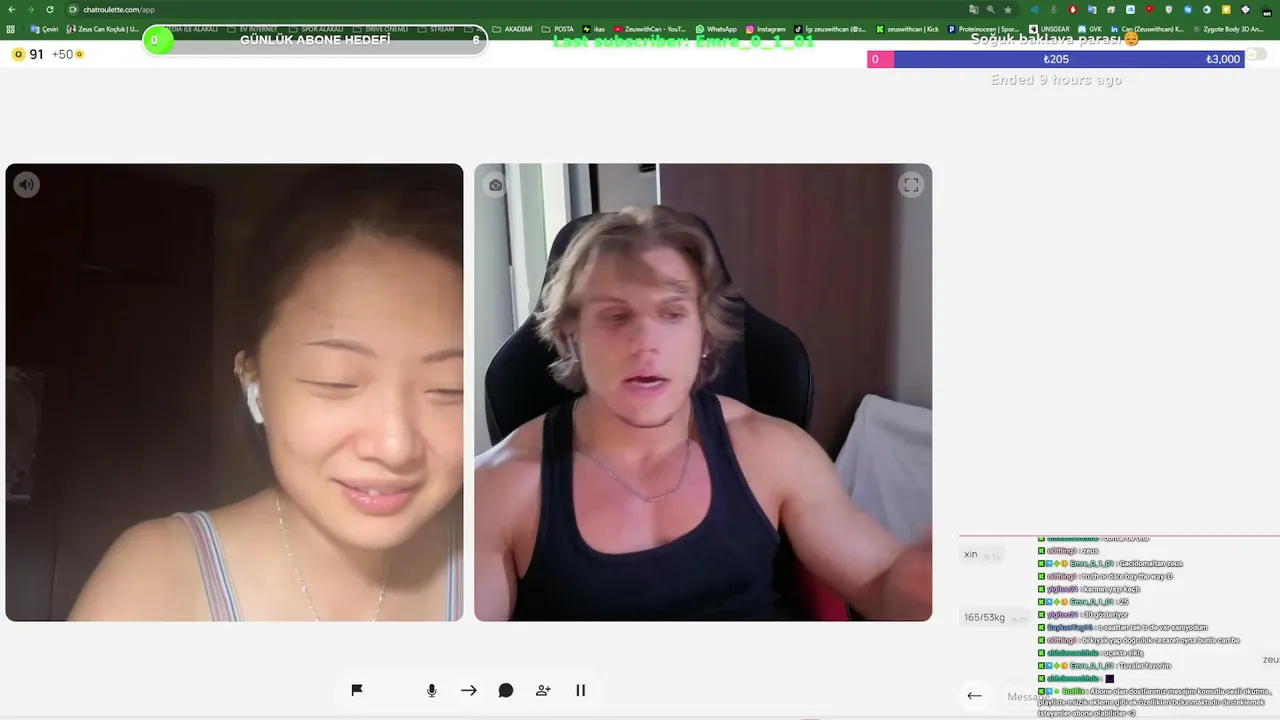Toggle own camera icon on self video

click(x=495, y=185)
